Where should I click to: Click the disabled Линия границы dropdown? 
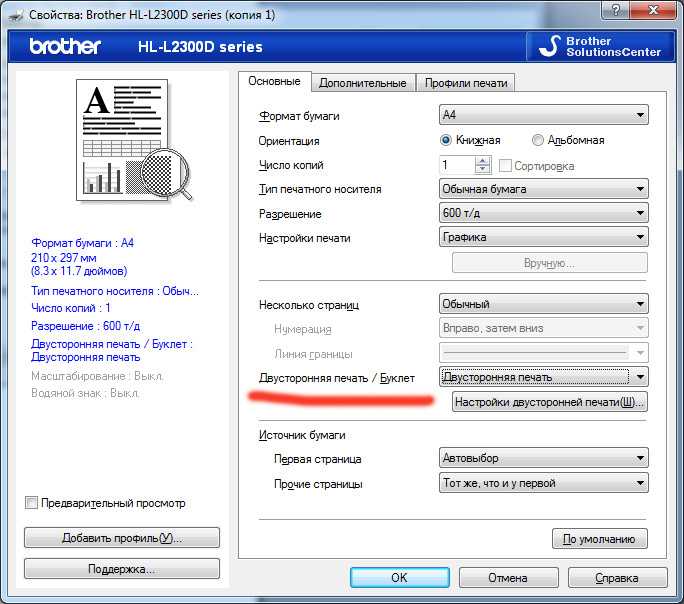544,352
